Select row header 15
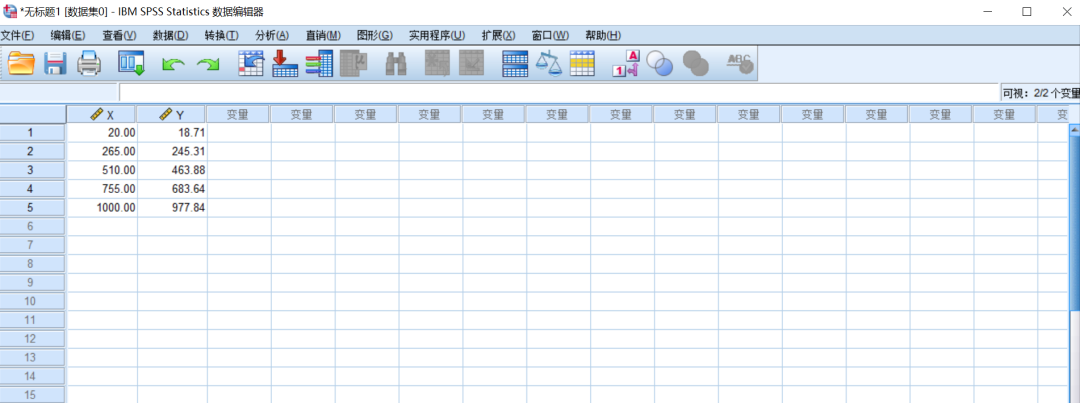The width and height of the screenshot is (1080, 403). [x=33, y=395]
